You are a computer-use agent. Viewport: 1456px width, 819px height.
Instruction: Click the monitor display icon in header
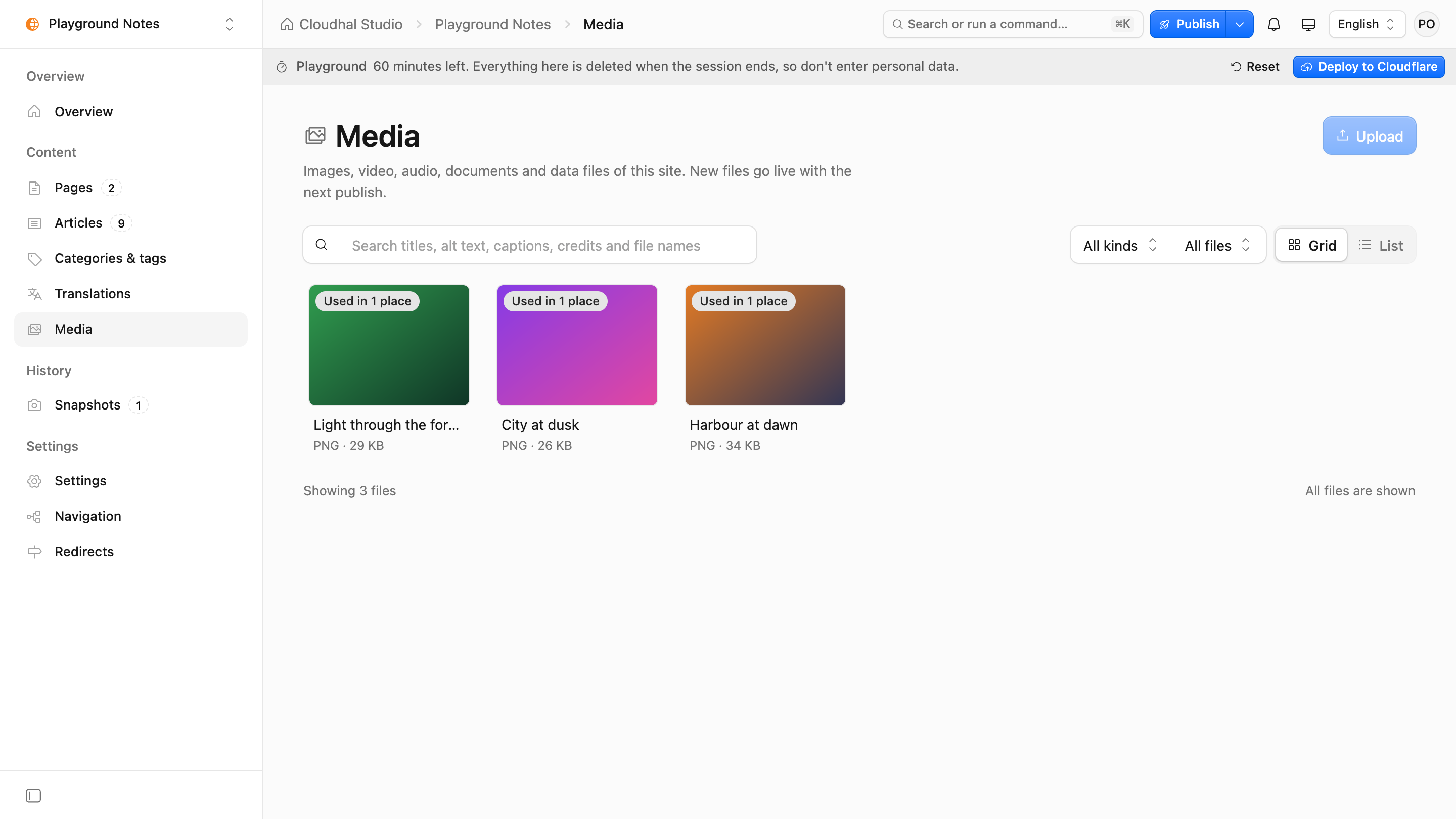tap(1308, 24)
